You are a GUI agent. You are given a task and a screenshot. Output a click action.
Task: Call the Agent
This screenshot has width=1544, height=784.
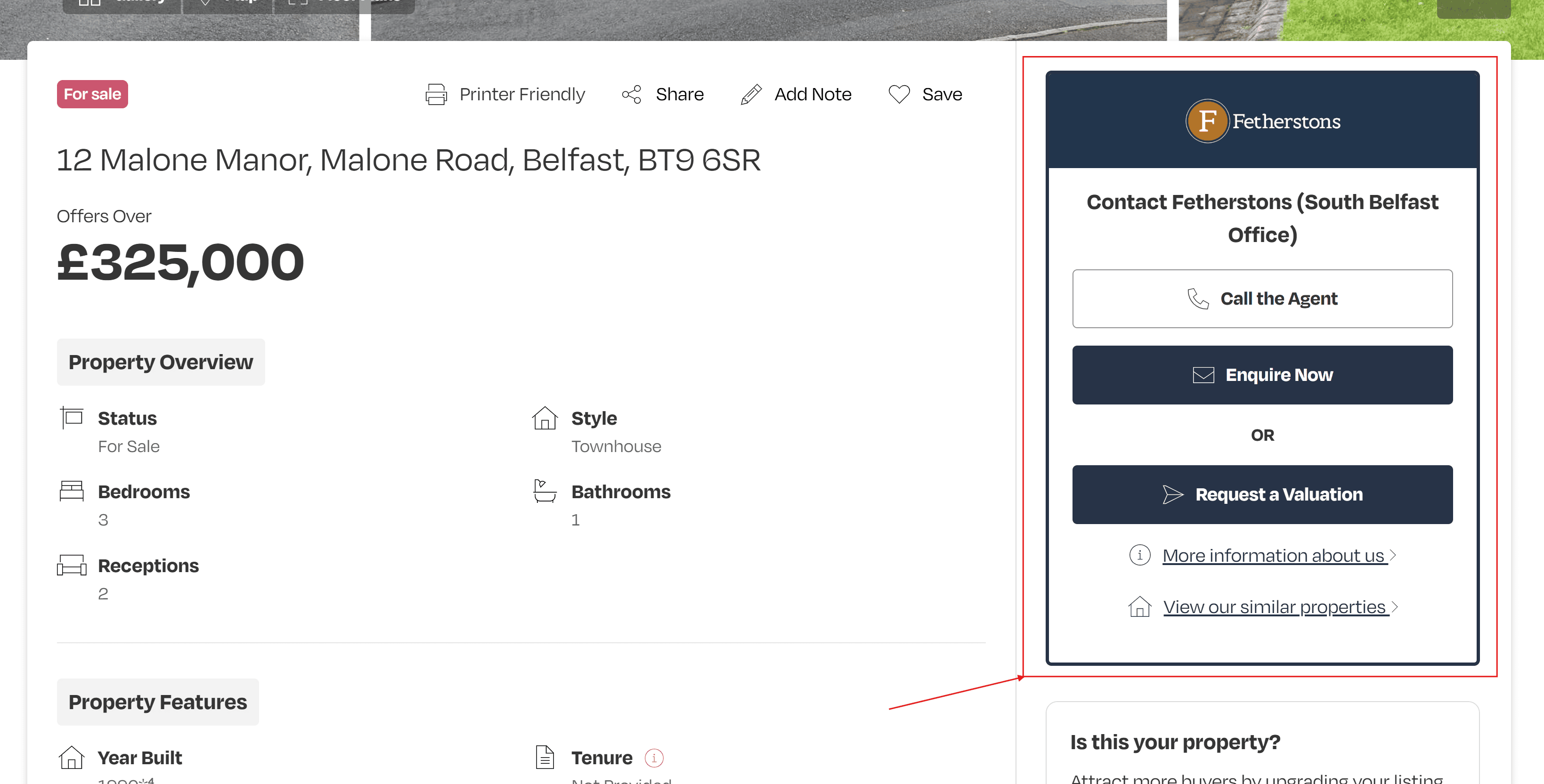click(x=1262, y=299)
